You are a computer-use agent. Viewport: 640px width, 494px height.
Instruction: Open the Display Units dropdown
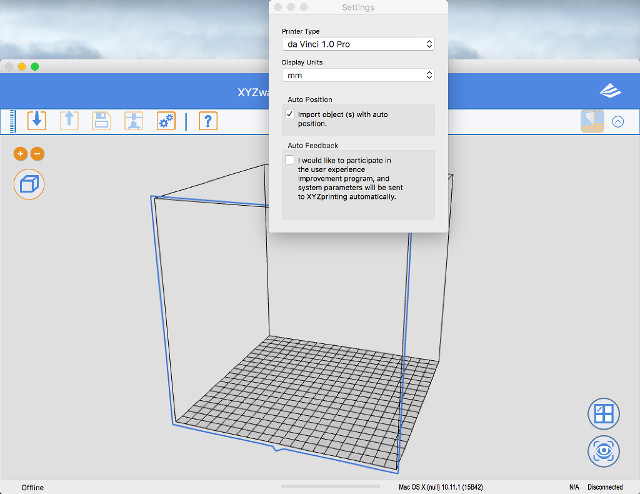[x=358, y=75]
